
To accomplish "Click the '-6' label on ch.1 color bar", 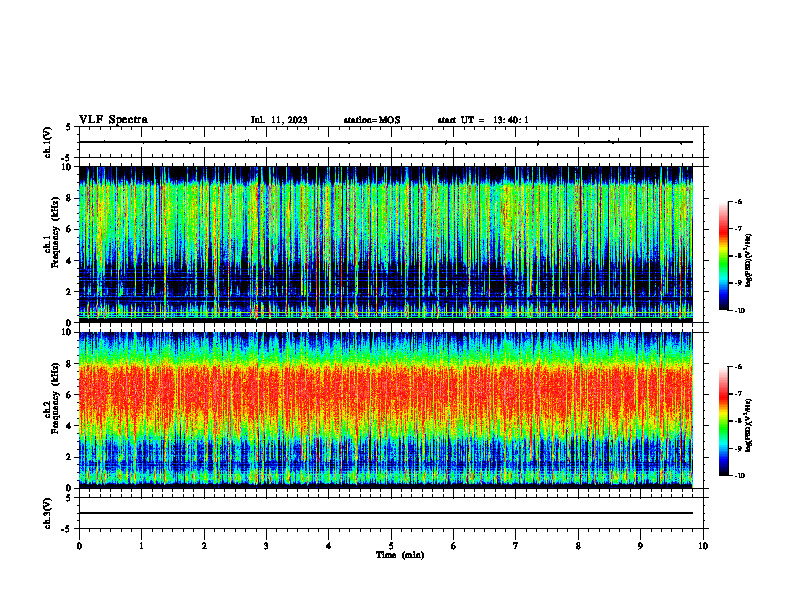I will [x=738, y=201].
